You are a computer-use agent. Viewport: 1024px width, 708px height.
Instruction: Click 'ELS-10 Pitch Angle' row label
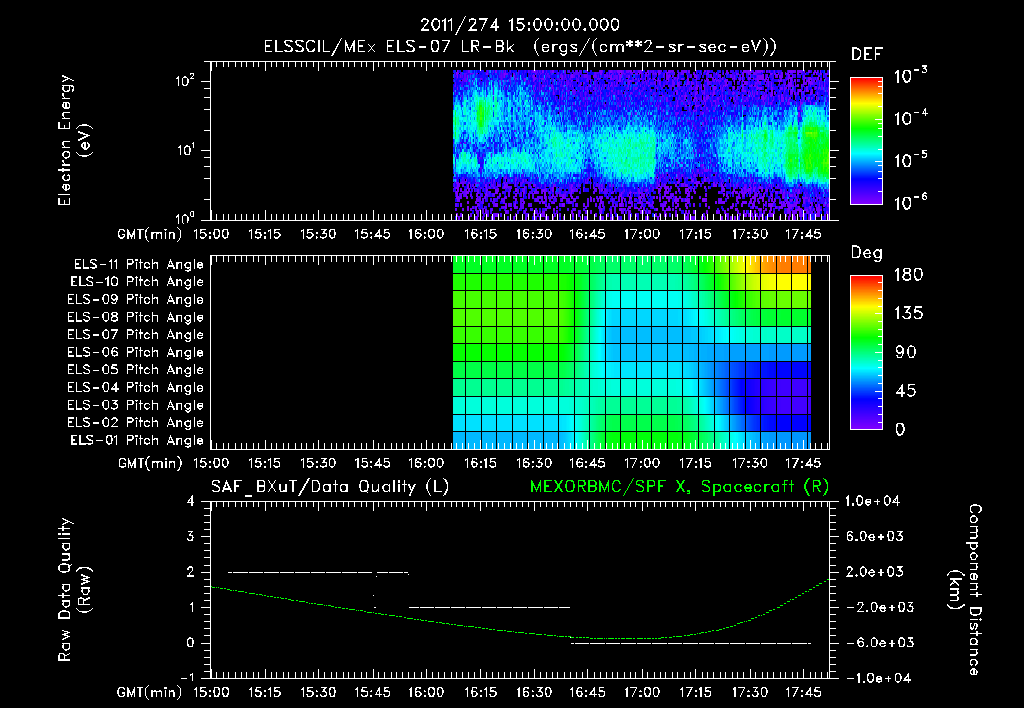[136, 282]
